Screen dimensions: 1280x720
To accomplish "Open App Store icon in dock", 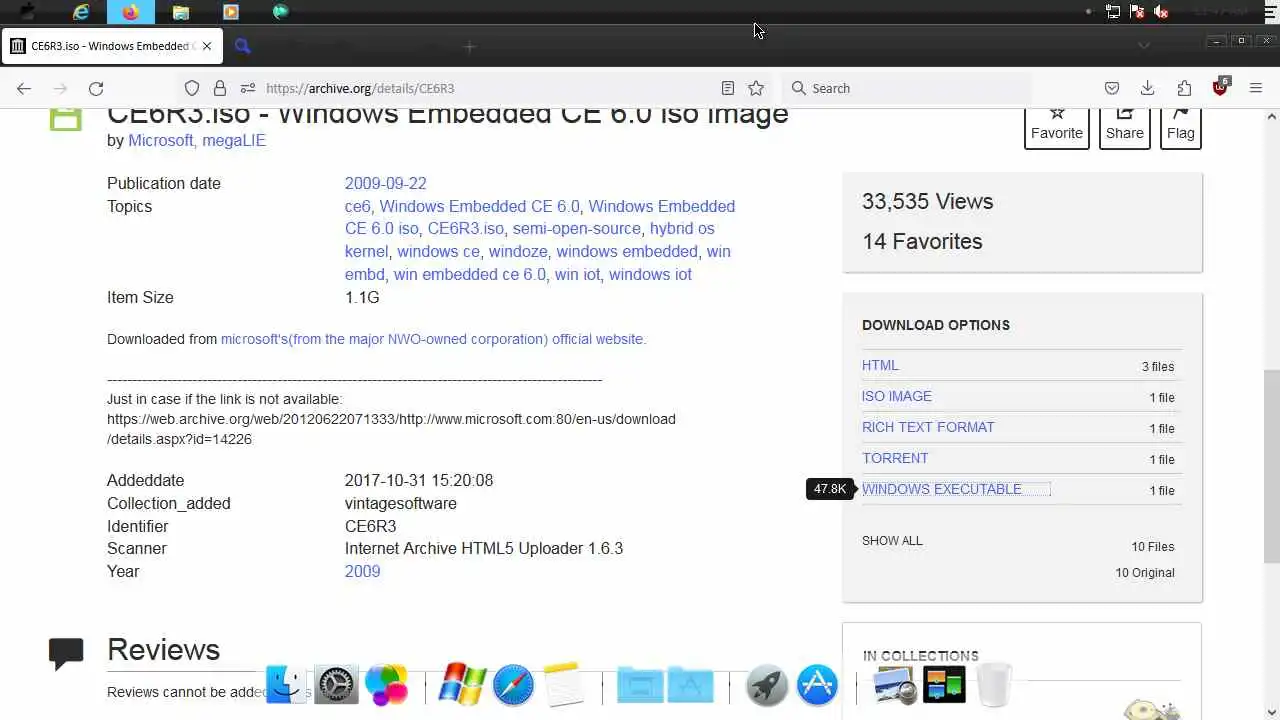I will (x=817, y=685).
